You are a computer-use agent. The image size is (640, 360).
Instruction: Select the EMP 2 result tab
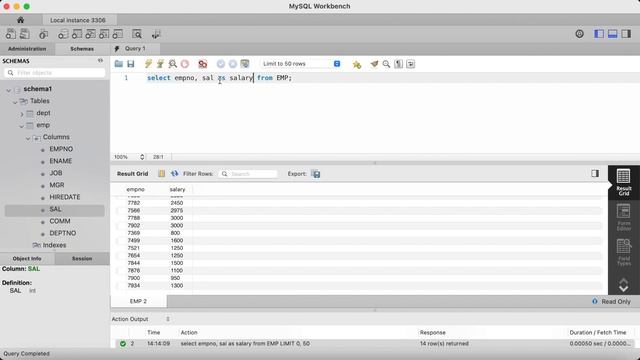click(138, 301)
